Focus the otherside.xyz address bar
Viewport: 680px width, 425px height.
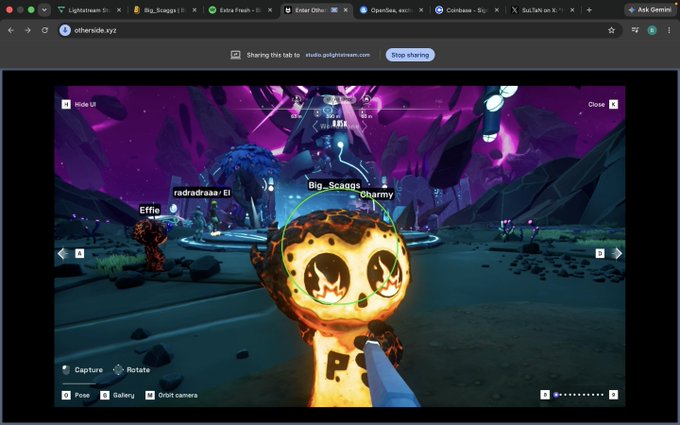pos(338,30)
